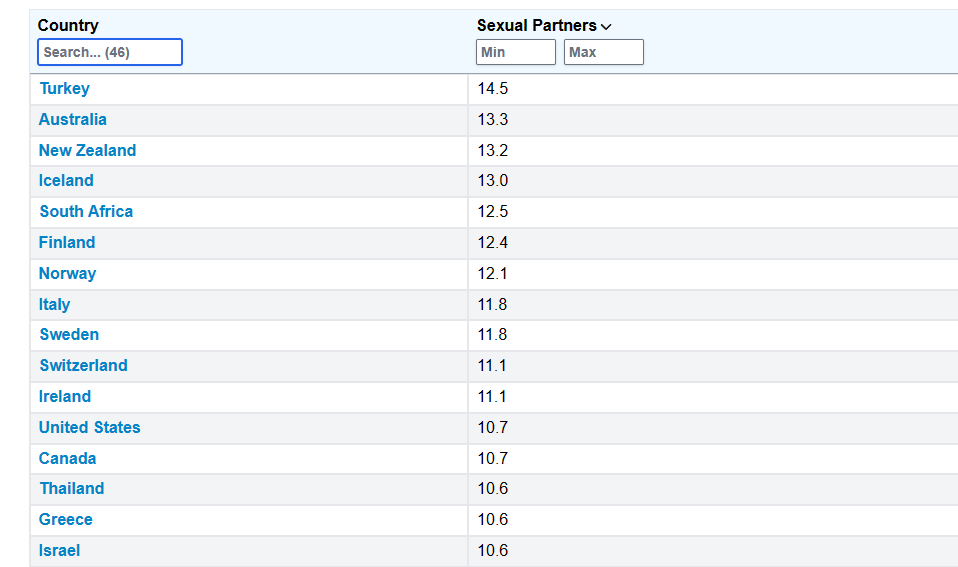Open the Australia country link
The width and height of the screenshot is (958, 567).
72,120
